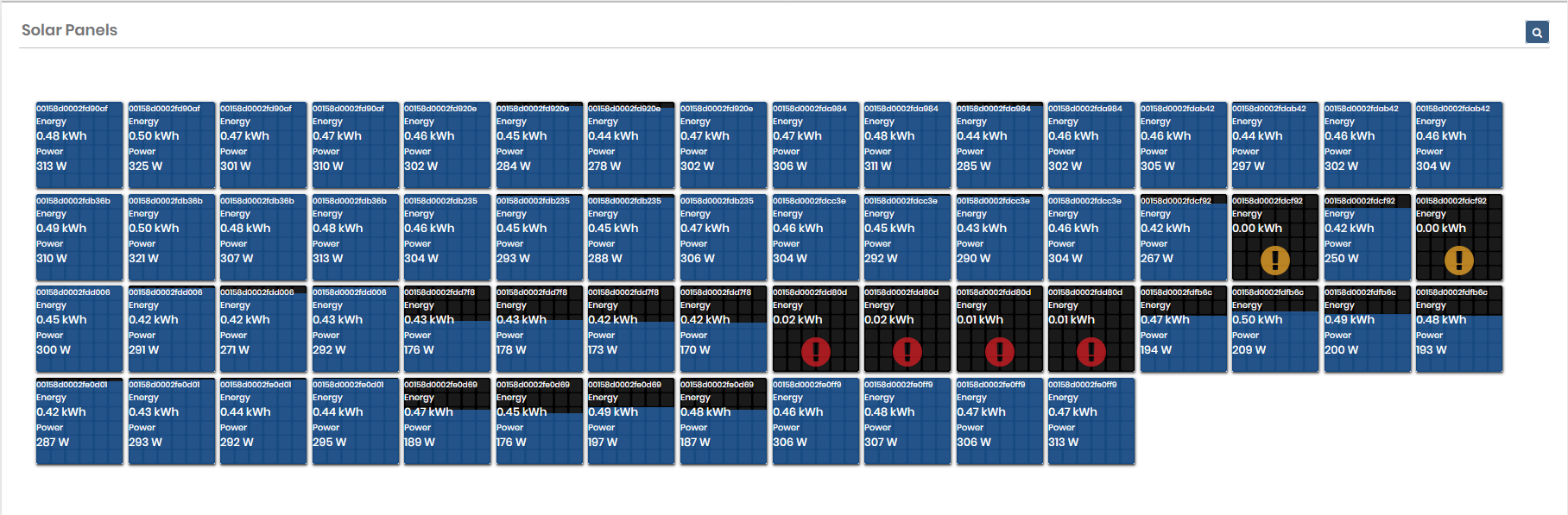This screenshot has height=515, width=1568.
Task: Click the partially shaded 178 W panel
Action: coord(539,329)
